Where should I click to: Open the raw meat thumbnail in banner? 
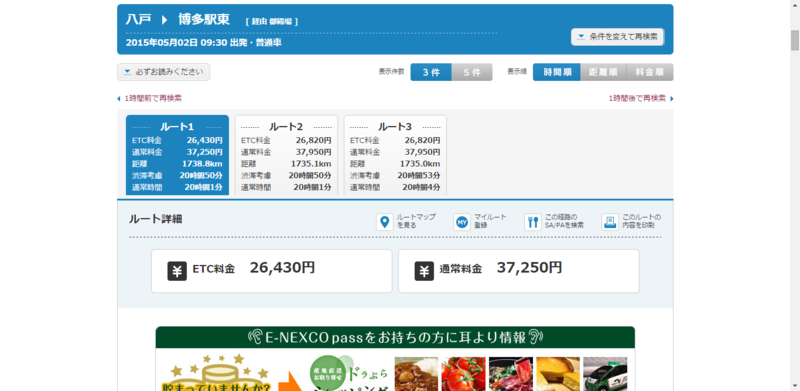(511, 374)
